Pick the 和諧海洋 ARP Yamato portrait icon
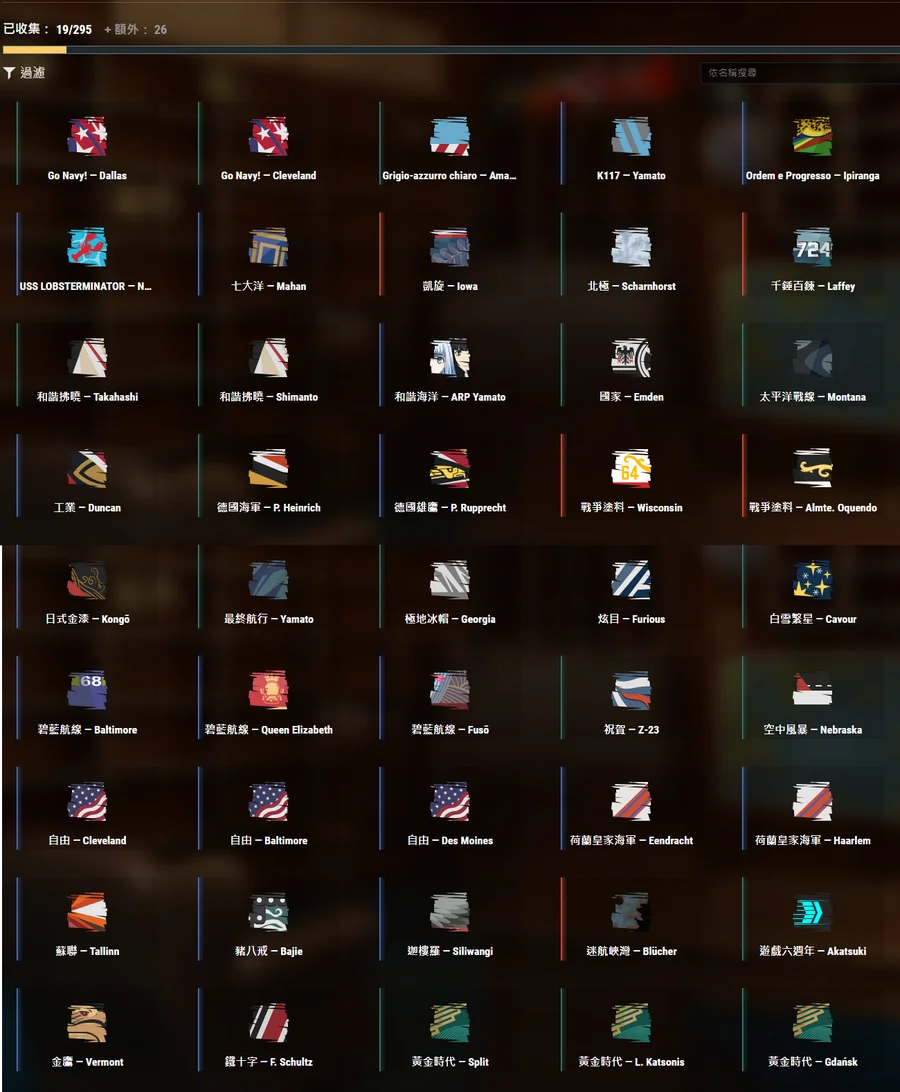 450,358
